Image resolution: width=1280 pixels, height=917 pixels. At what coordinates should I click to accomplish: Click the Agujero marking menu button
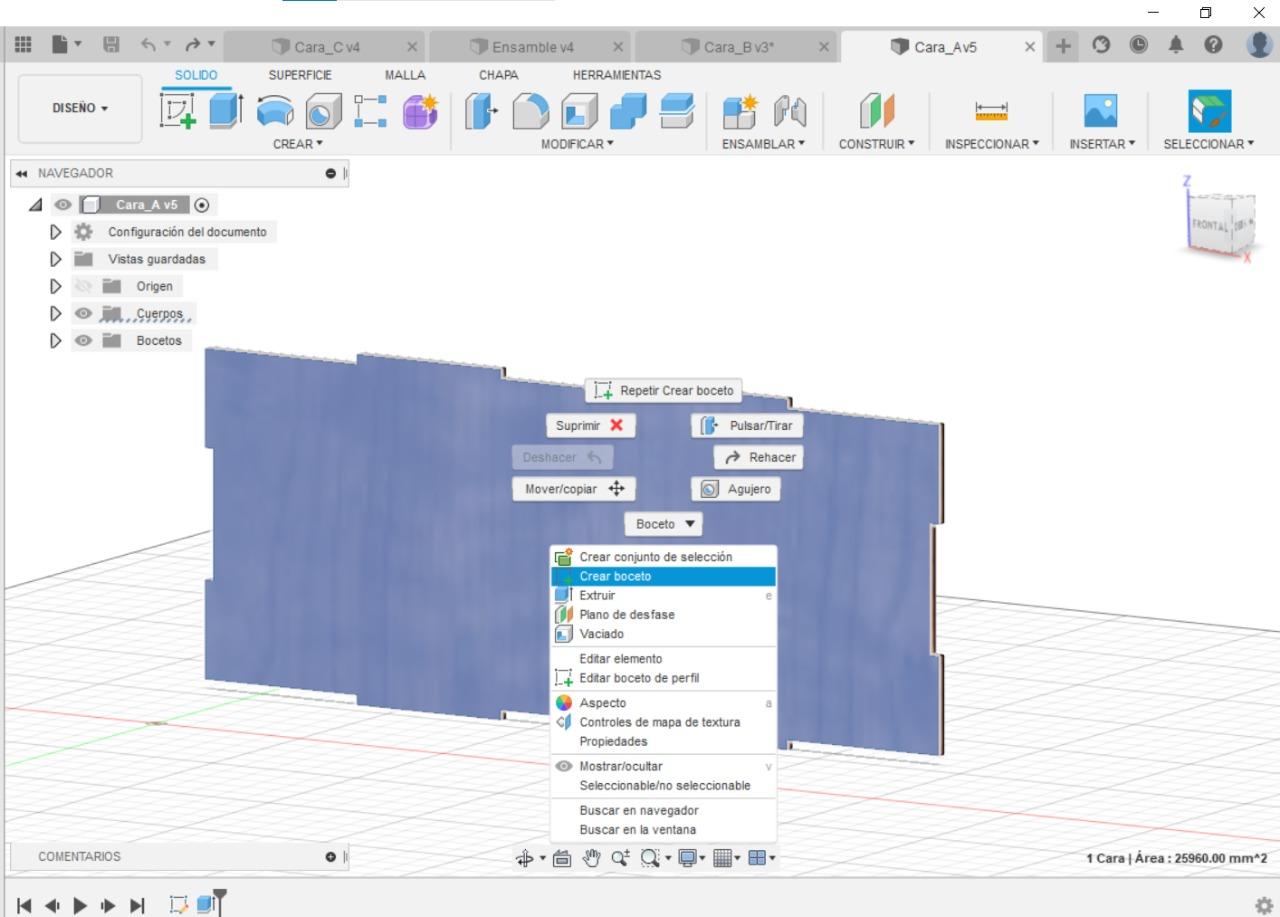[736, 489]
